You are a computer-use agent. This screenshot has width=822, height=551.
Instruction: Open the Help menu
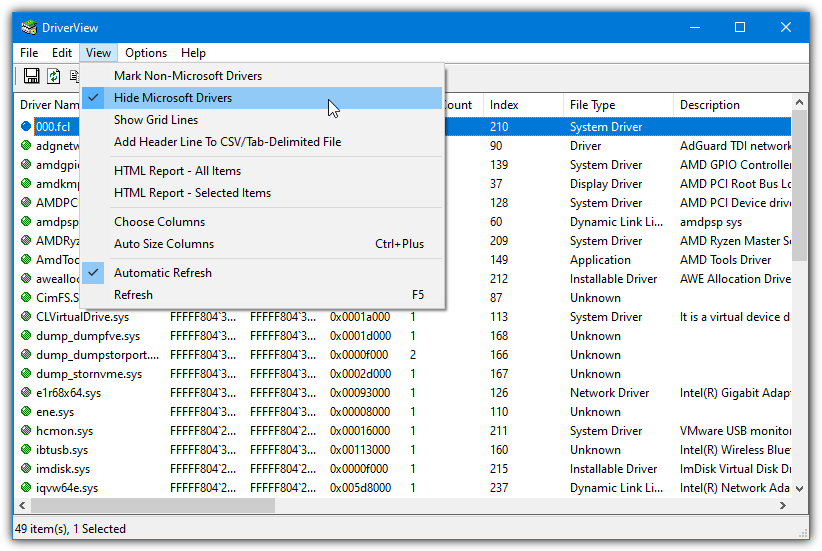(x=193, y=53)
